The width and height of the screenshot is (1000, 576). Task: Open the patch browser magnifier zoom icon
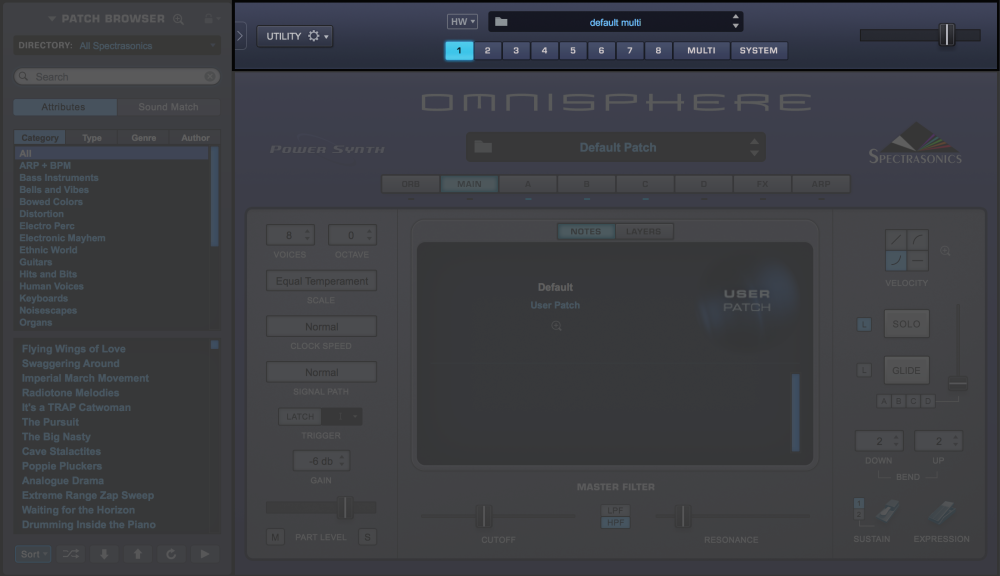coord(179,19)
